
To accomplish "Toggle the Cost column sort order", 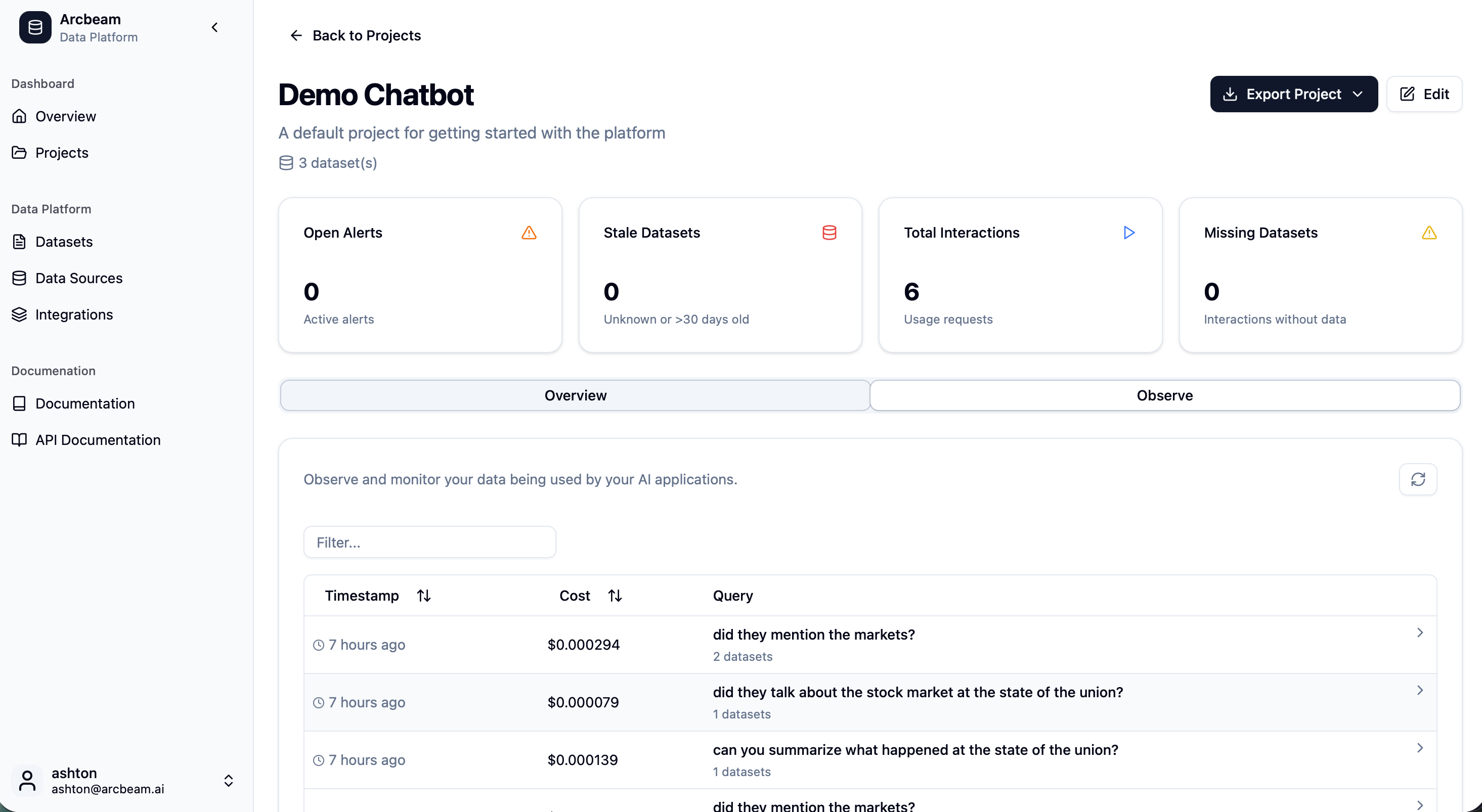I will coord(615,595).
